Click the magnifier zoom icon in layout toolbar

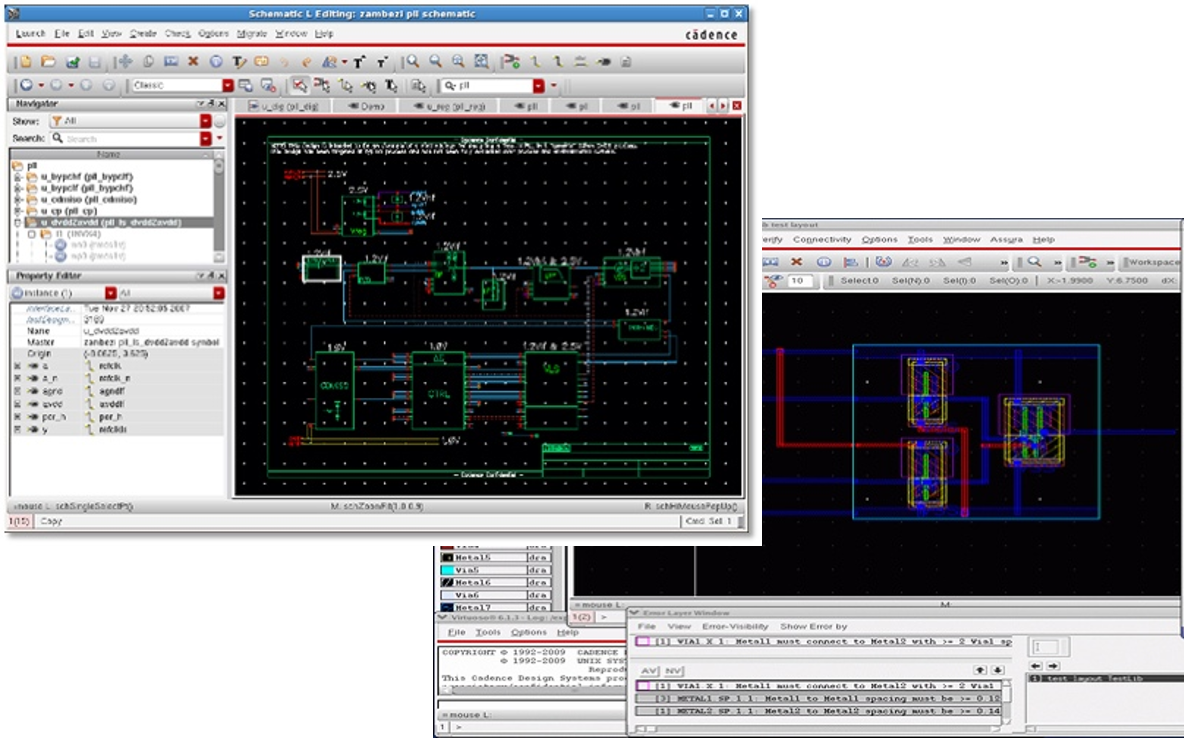tap(1034, 262)
